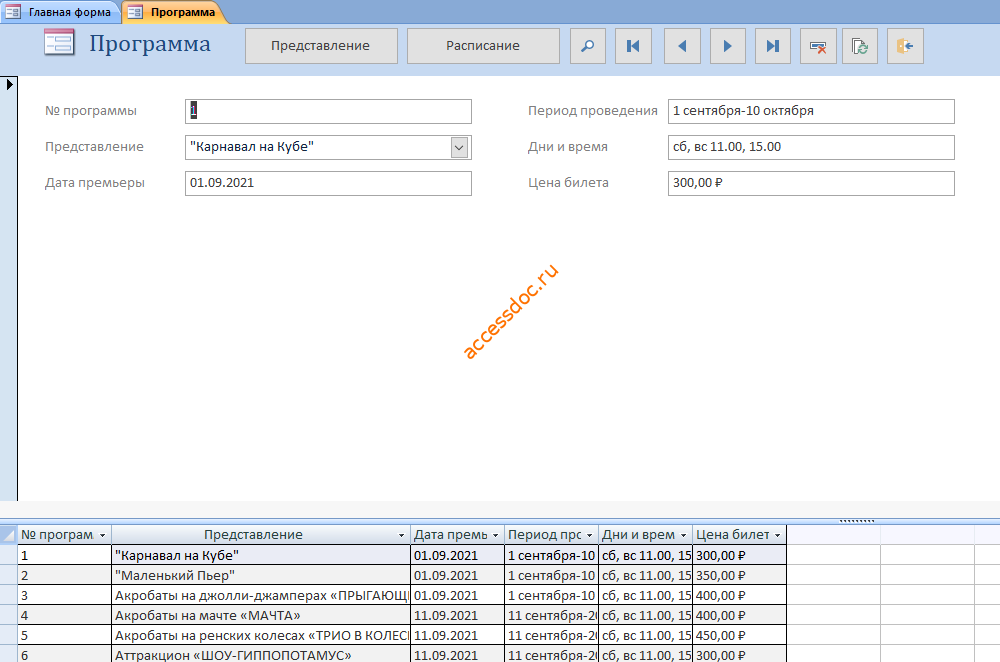Open the Цена билет column filter arrow

click(x=777, y=535)
